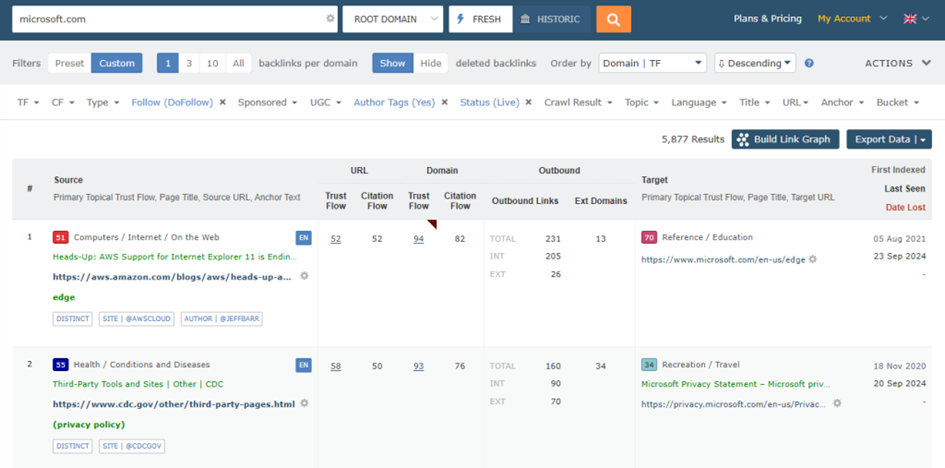Click the orange search magnifier button

pos(614,19)
